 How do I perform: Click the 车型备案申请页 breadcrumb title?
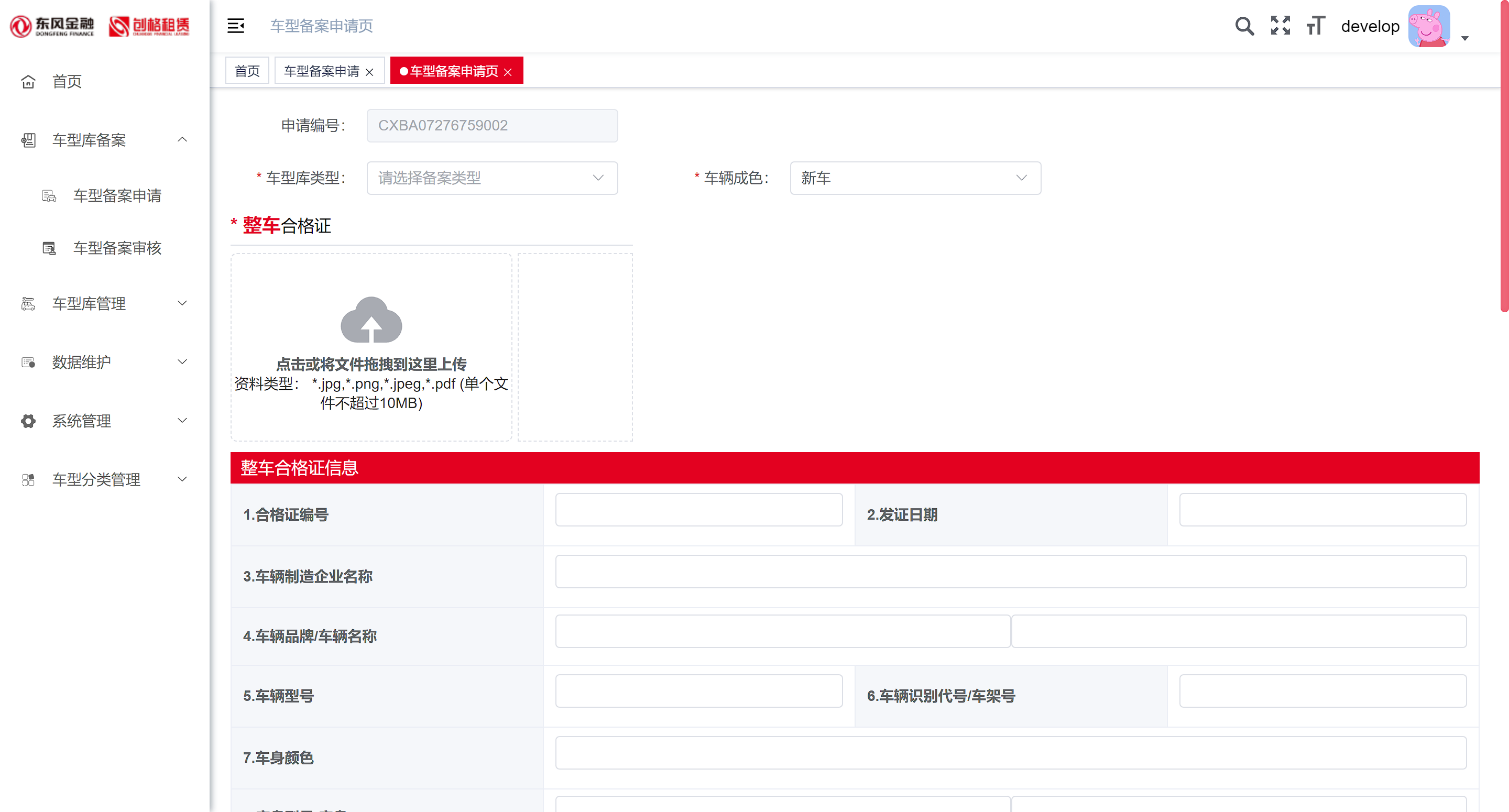click(321, 26)
